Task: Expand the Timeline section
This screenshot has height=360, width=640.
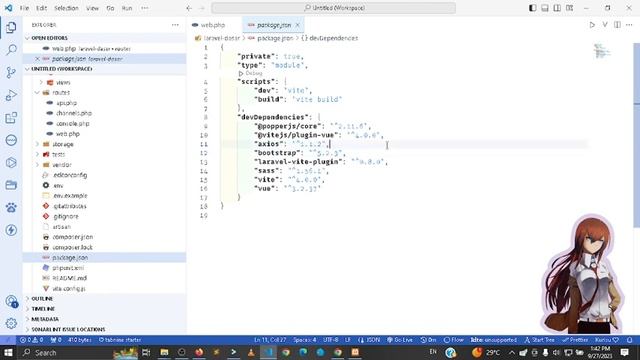Action: 104,309
